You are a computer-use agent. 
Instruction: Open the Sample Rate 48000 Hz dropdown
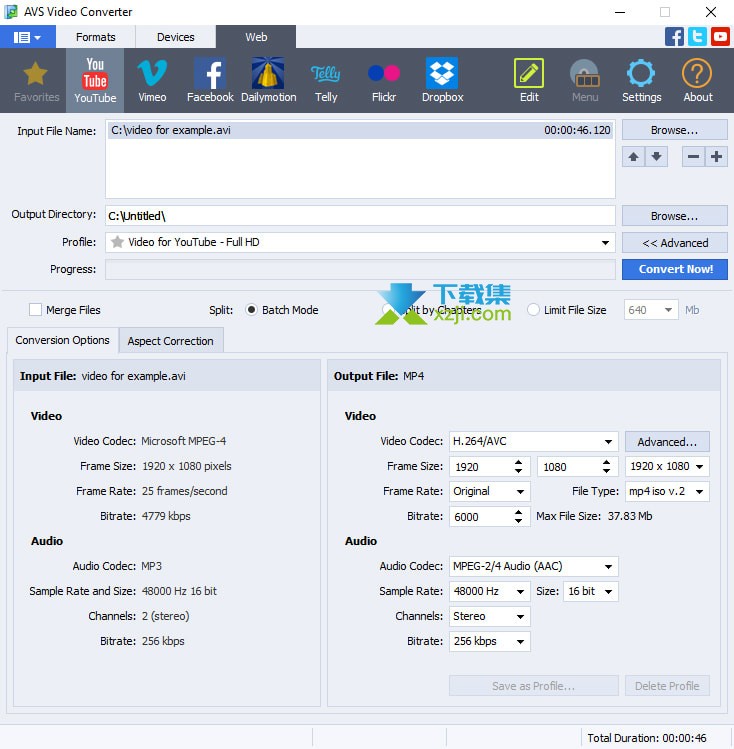520,592
